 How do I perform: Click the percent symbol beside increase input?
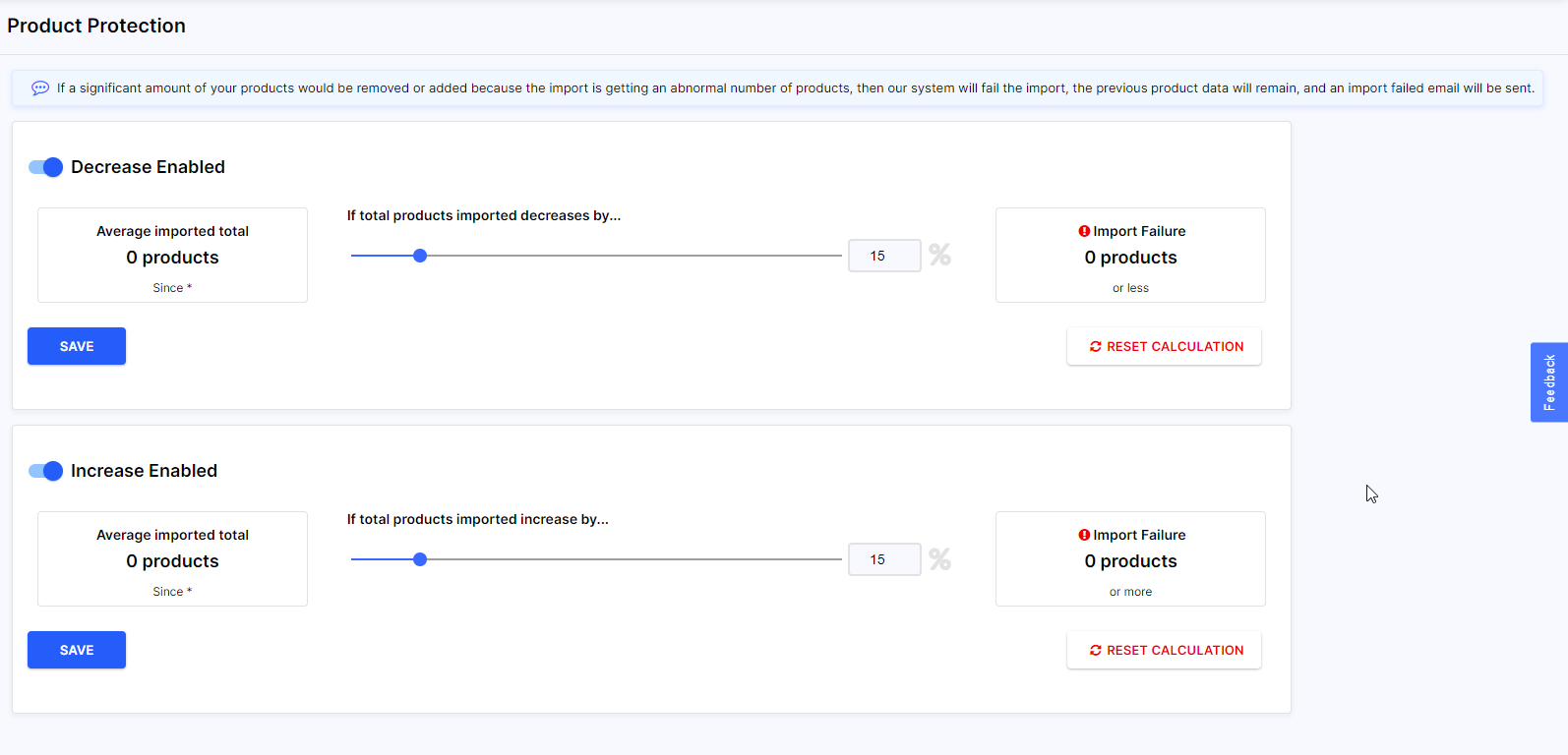[x=940, y=559]
